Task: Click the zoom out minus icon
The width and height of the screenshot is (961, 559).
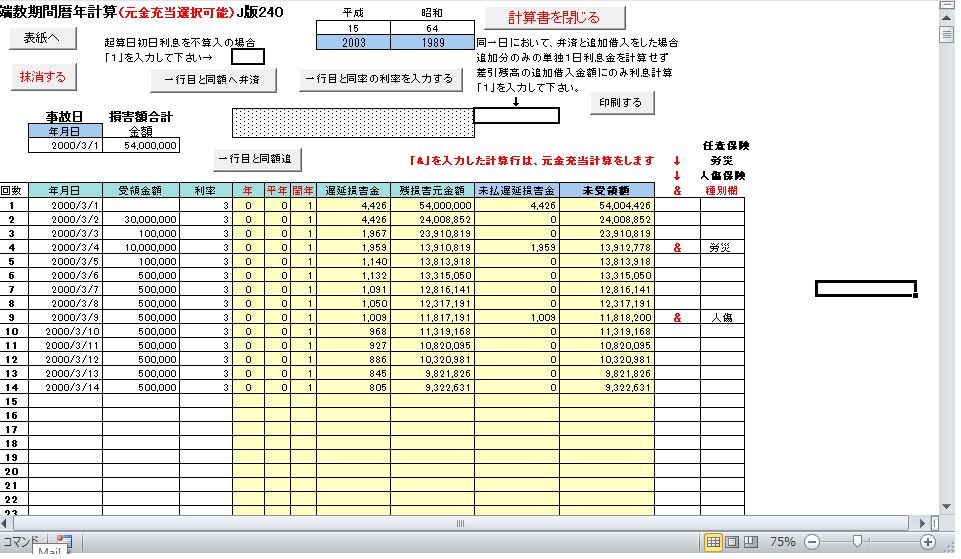Action: click(812, 542)
